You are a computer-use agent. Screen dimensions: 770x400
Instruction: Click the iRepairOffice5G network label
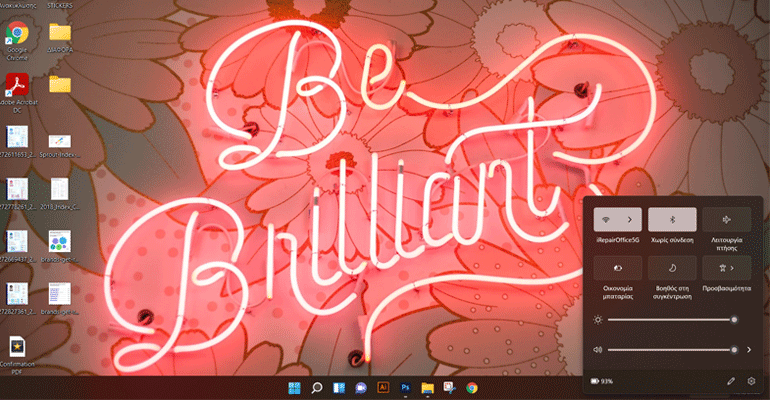coord(618,240)
